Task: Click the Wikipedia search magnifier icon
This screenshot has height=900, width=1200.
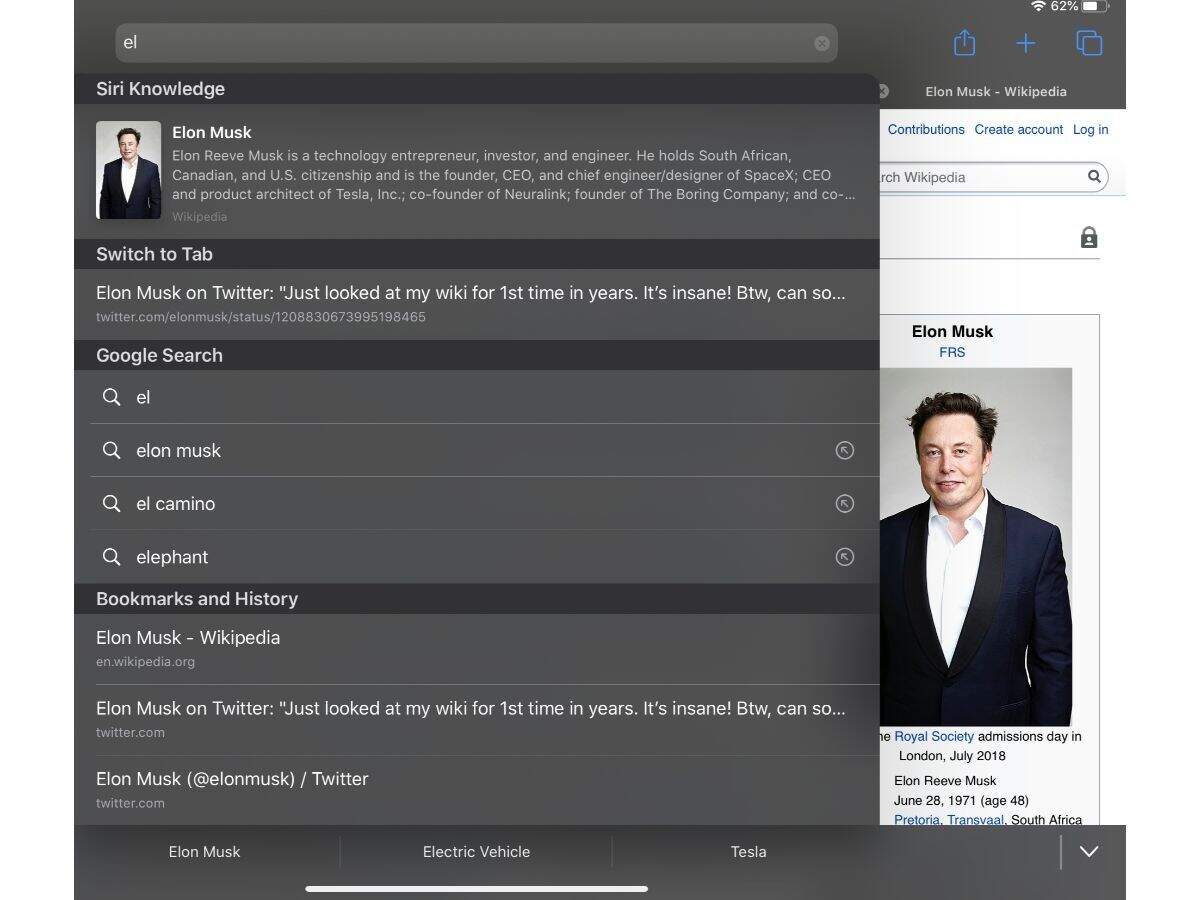Action: [1094, 177]
